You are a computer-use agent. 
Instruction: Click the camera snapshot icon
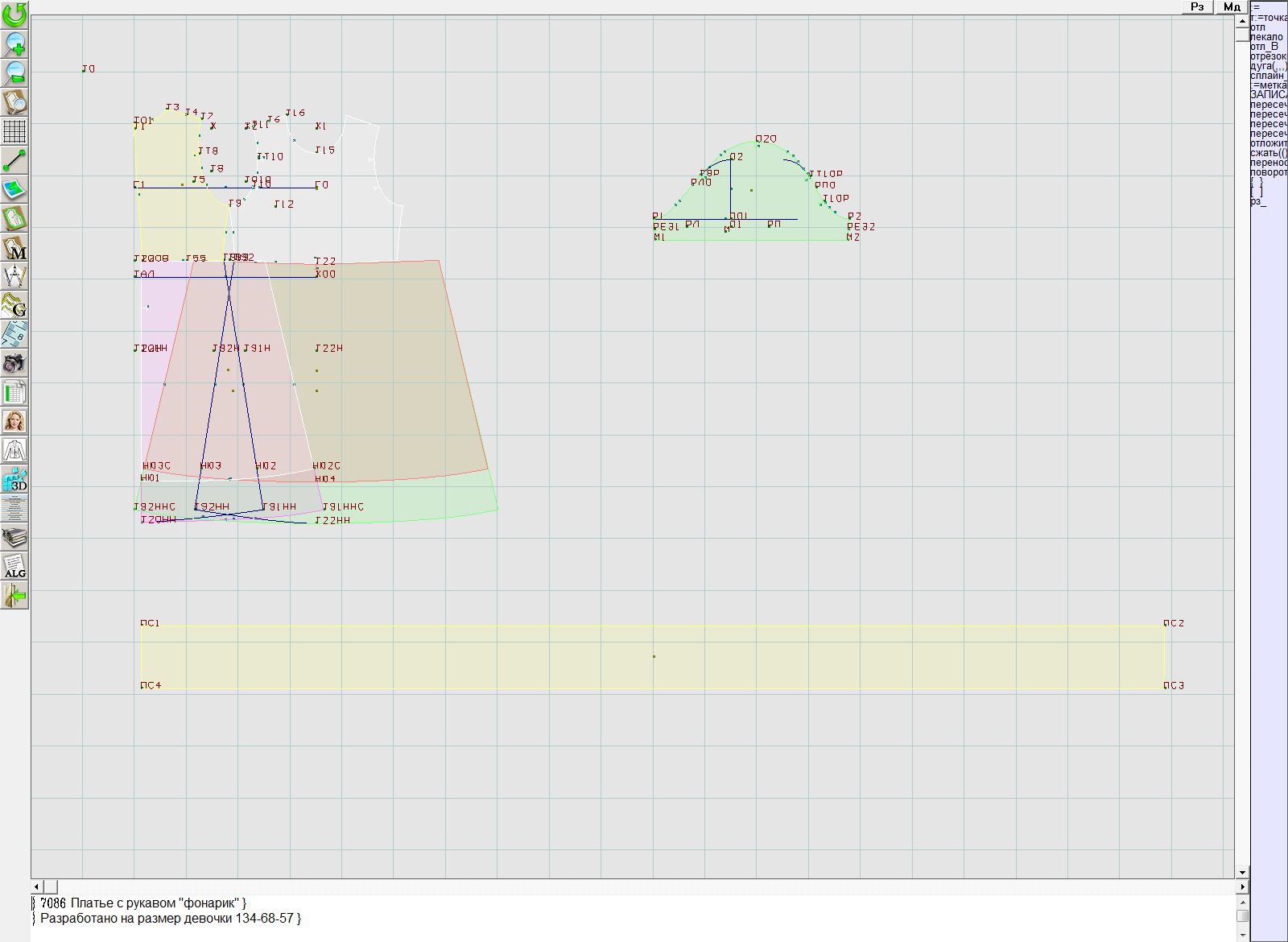click(14, 363)
